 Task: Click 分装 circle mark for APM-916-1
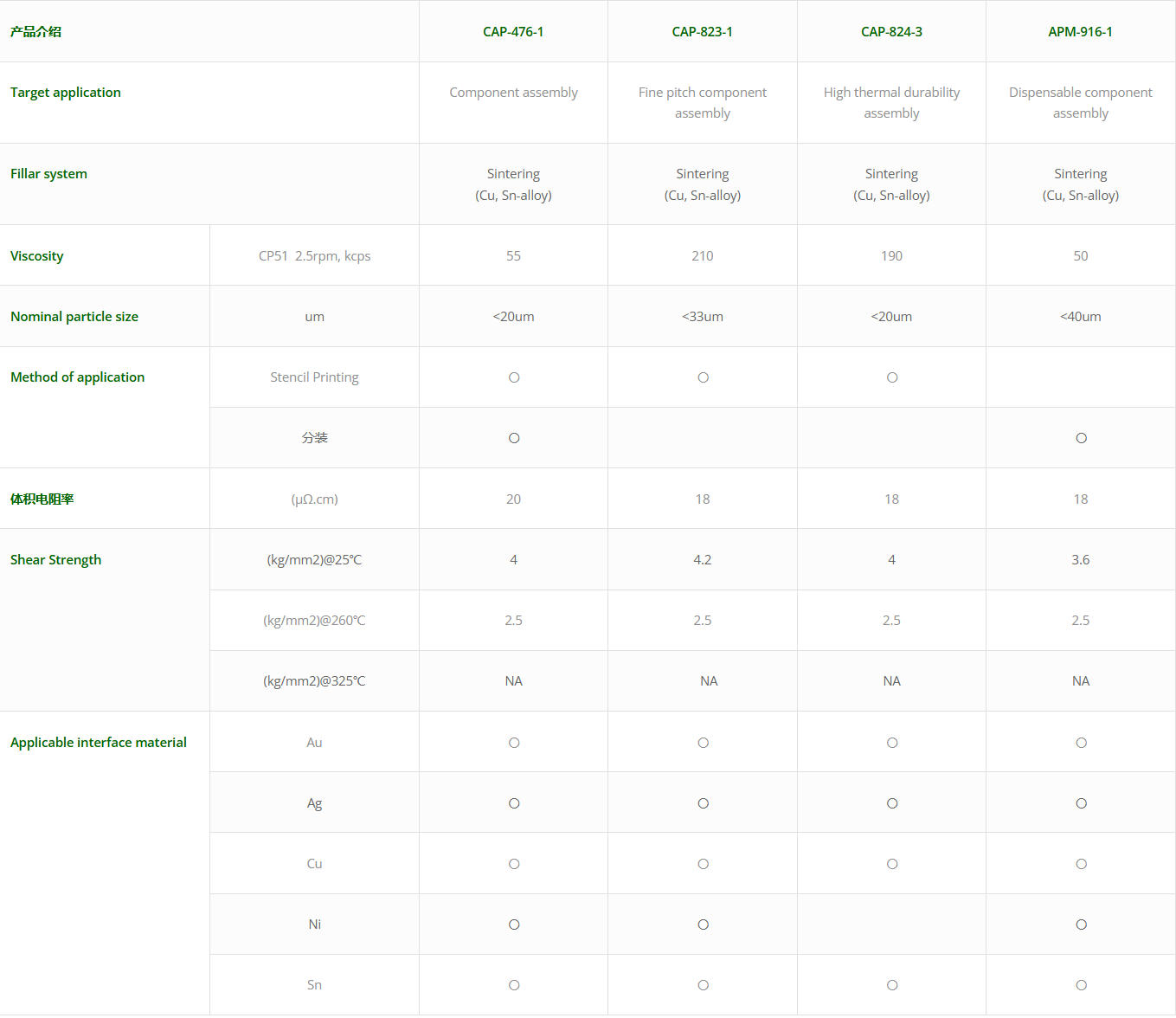[1081, 438]
